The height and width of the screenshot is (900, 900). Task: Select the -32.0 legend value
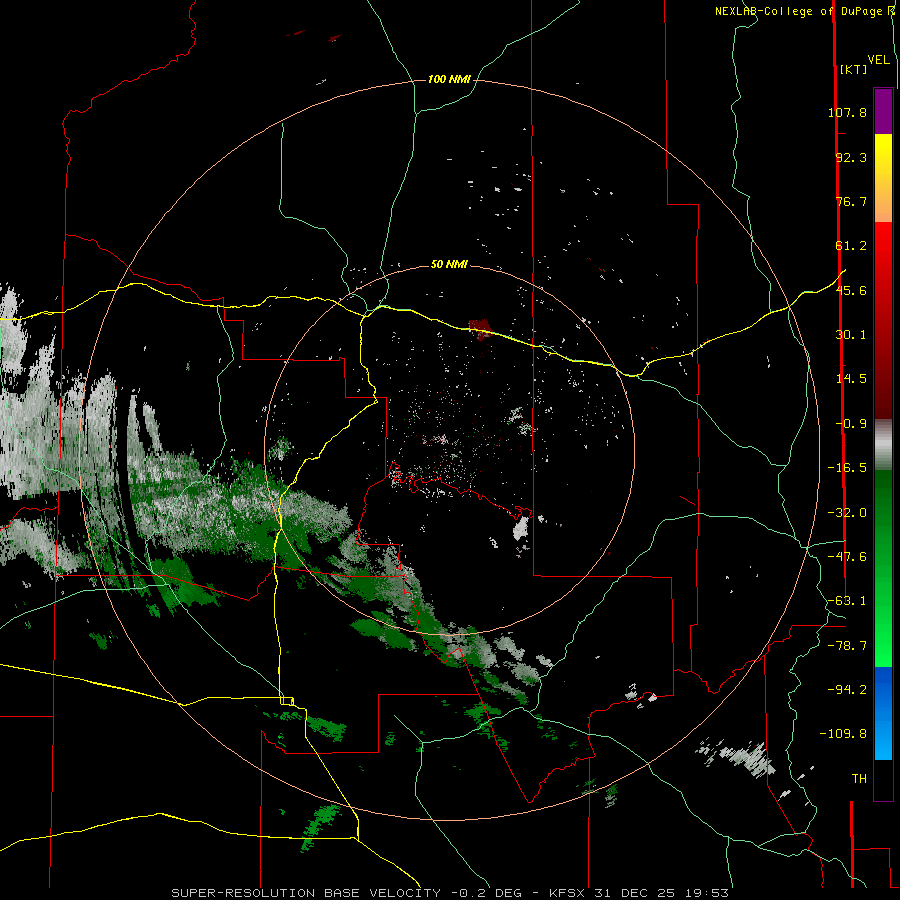[847, 513]
